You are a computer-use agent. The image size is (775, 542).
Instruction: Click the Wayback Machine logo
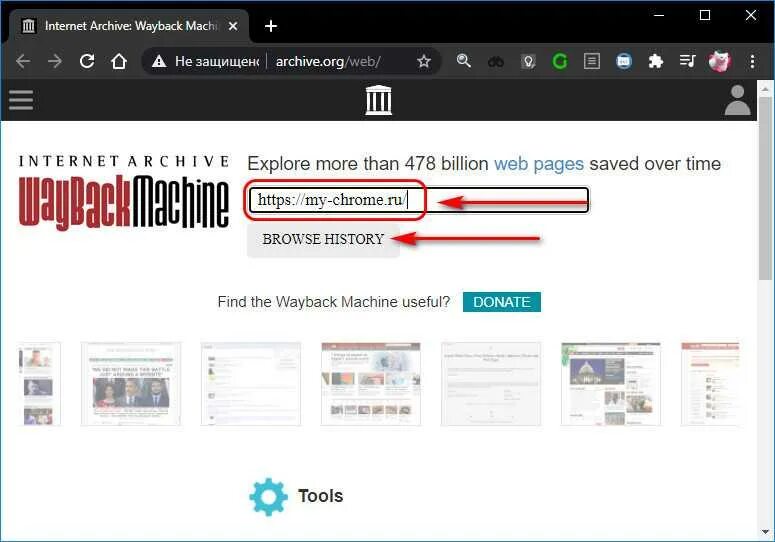pos(124,193)
